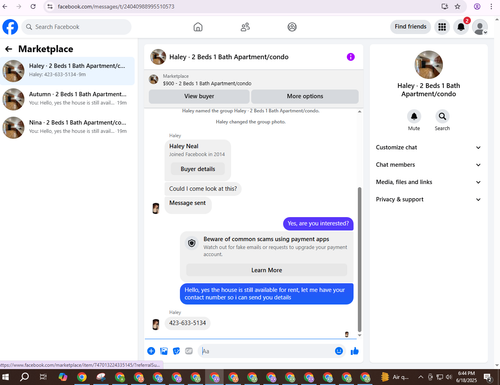Viewport: 500px width, 385px height.
Task: Reload the page in browser
Action: (x=33, y=6)
